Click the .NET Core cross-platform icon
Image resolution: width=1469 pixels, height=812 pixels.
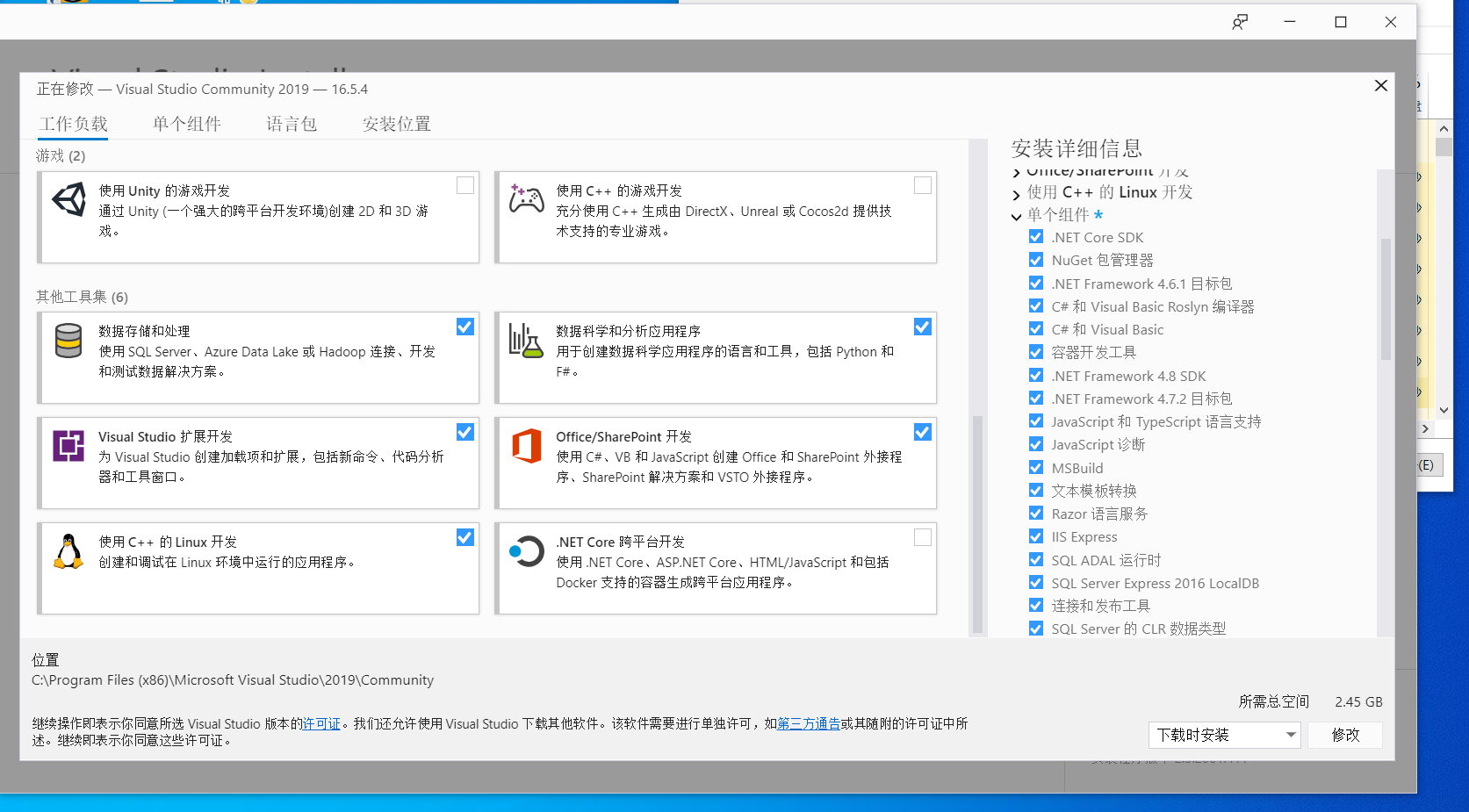point(527,551)
